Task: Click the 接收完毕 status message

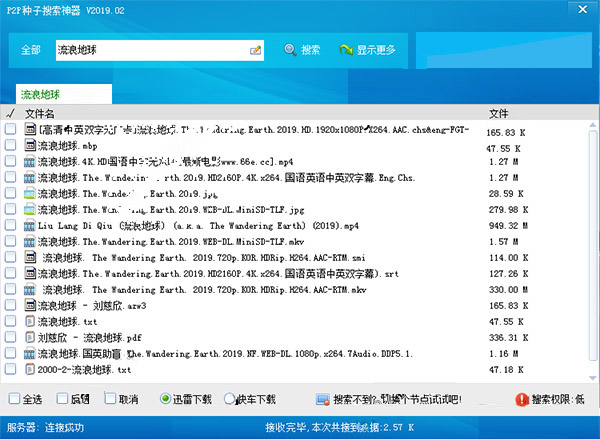Action: click(x=340, y=427)
